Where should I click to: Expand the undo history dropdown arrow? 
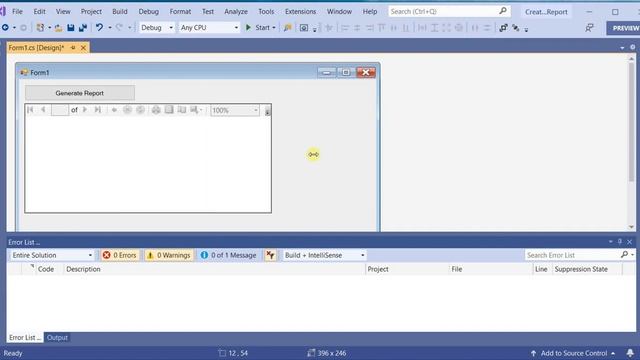109,28
